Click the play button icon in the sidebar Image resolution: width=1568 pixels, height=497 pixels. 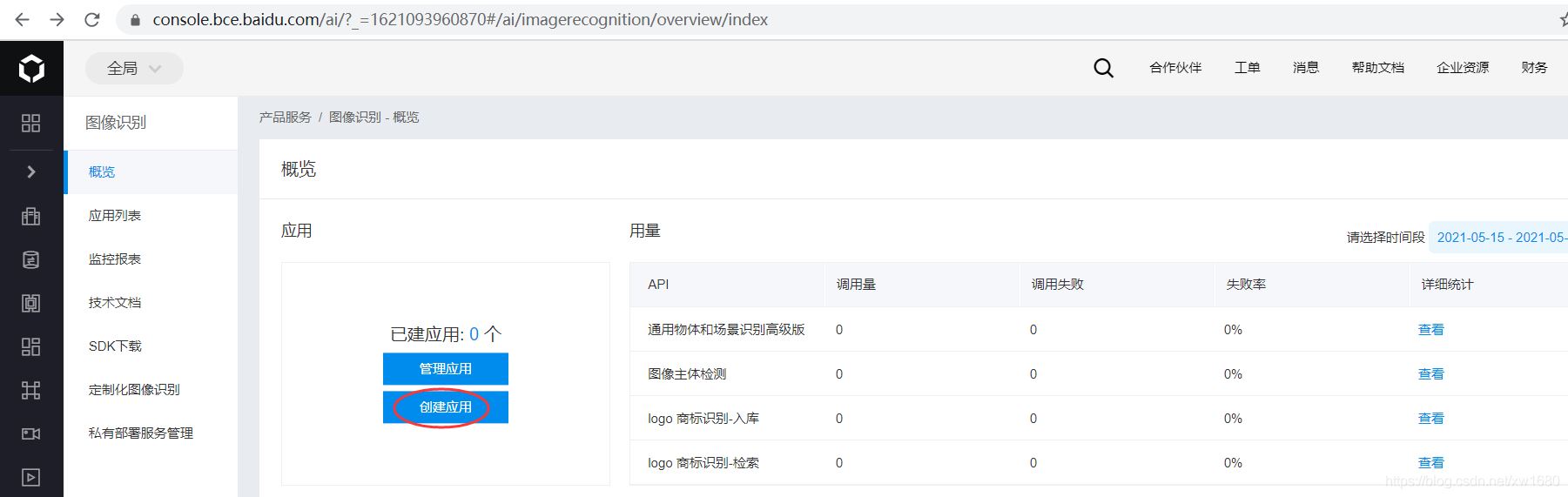(30, 477)
